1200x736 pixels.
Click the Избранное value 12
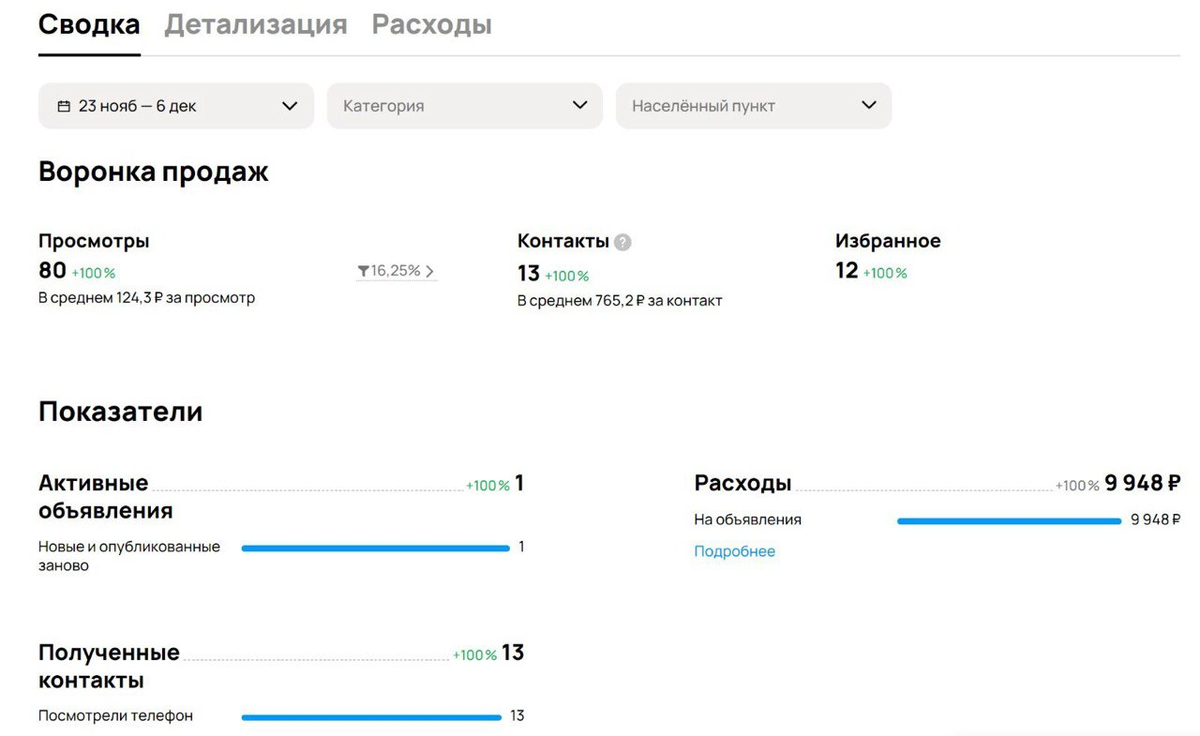847,271
